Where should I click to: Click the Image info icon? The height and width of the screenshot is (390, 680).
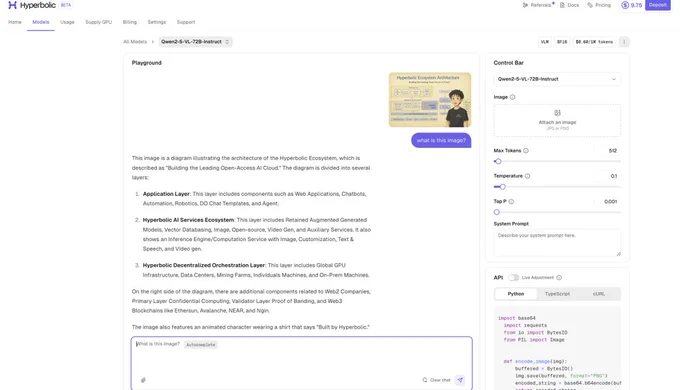(x=512, y=97)
